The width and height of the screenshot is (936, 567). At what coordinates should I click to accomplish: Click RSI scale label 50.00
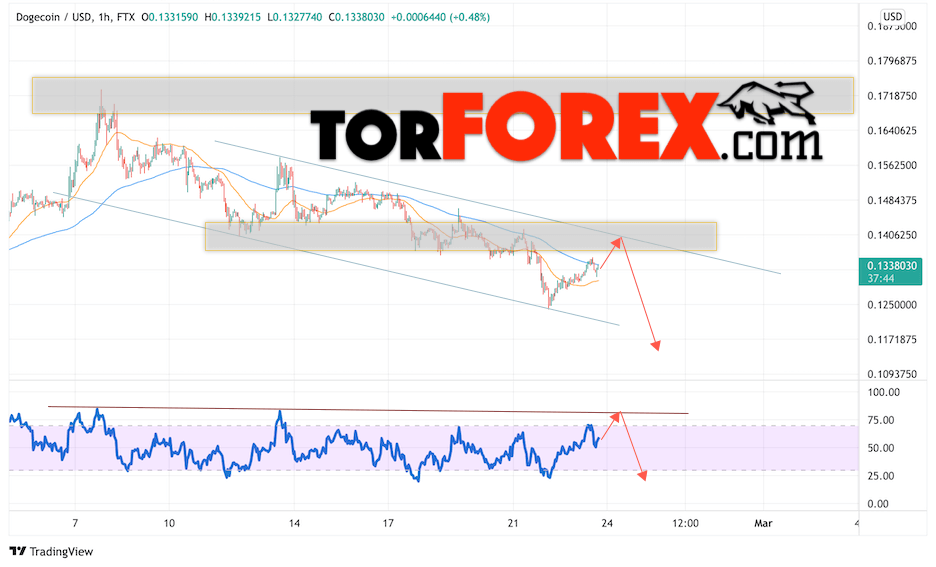[881, 448]
